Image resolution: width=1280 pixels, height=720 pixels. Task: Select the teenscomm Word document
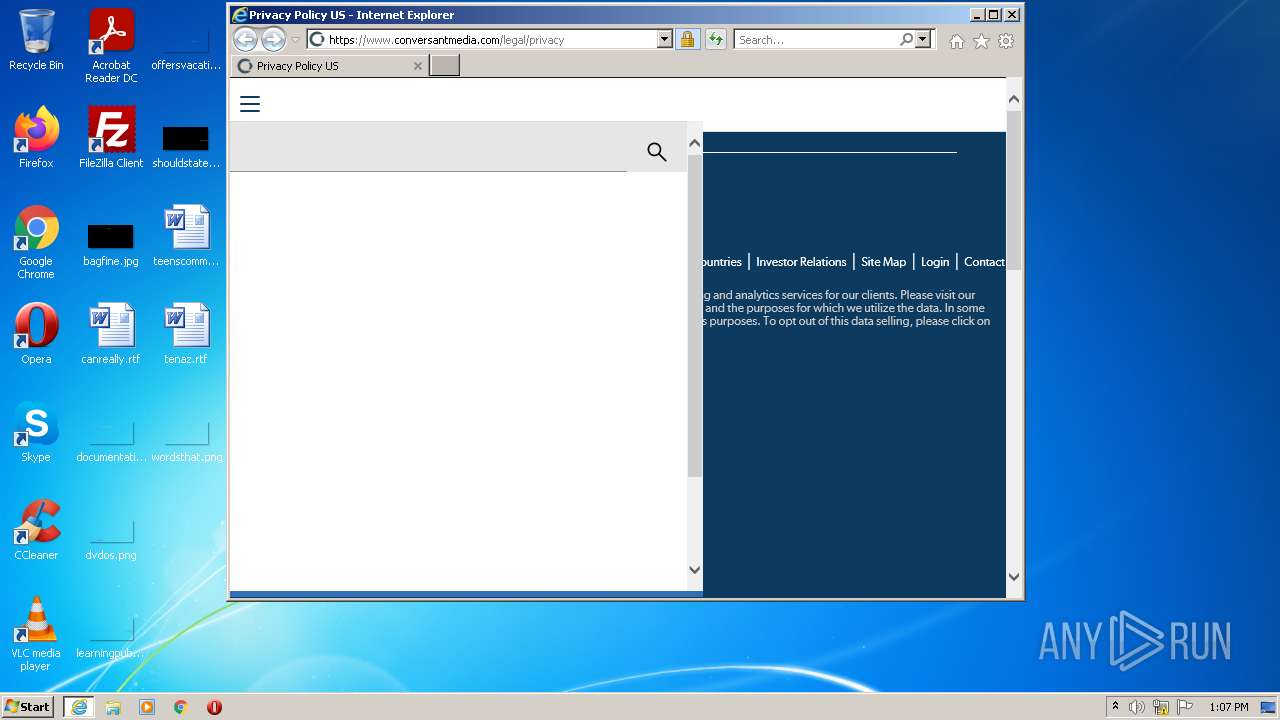[x=186, y=235]
